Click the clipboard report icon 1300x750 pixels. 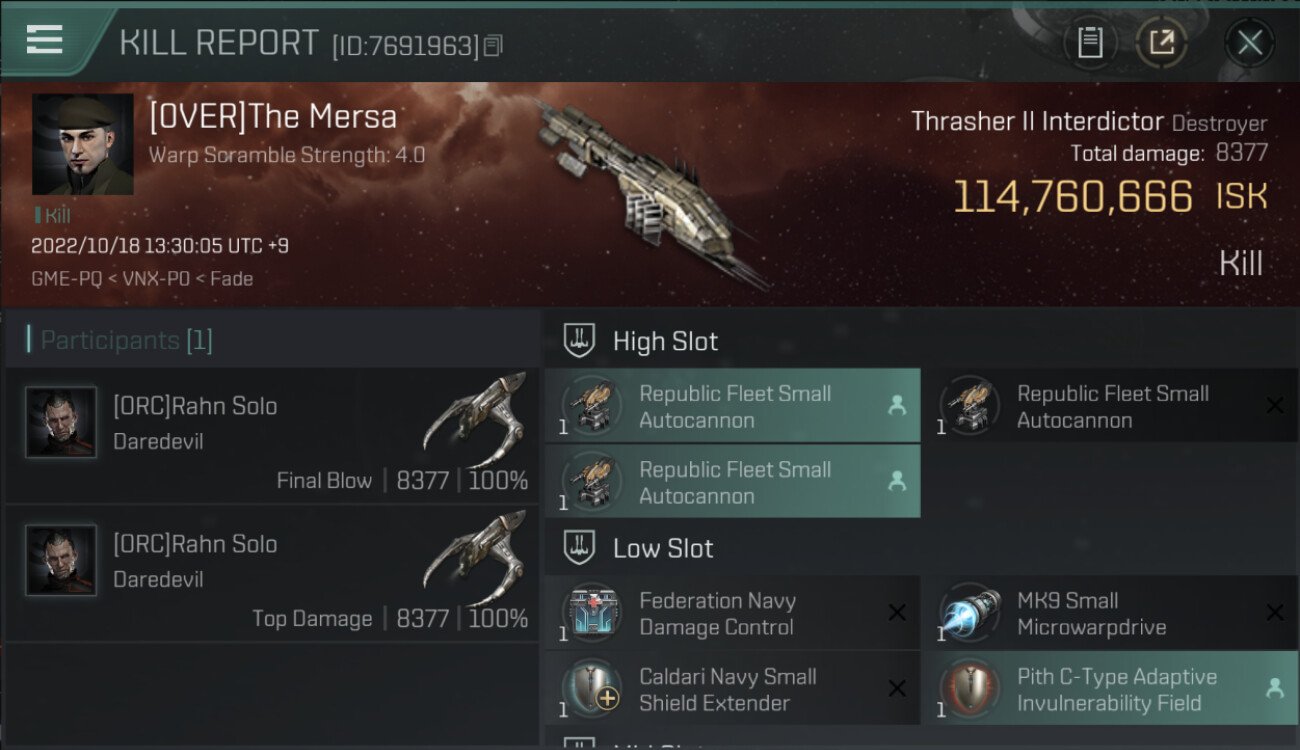tap(1090, 43)
